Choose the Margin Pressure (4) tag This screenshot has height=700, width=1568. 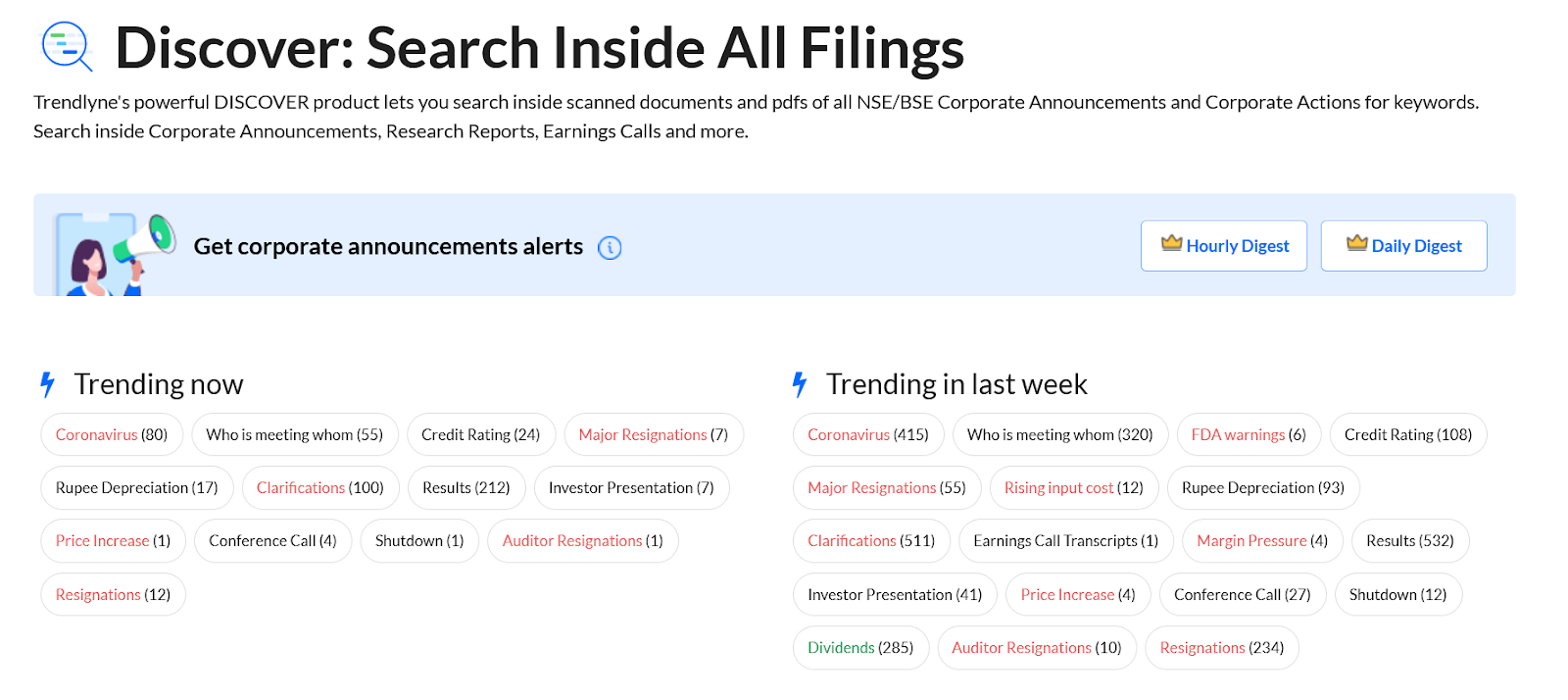point(1262,540)
